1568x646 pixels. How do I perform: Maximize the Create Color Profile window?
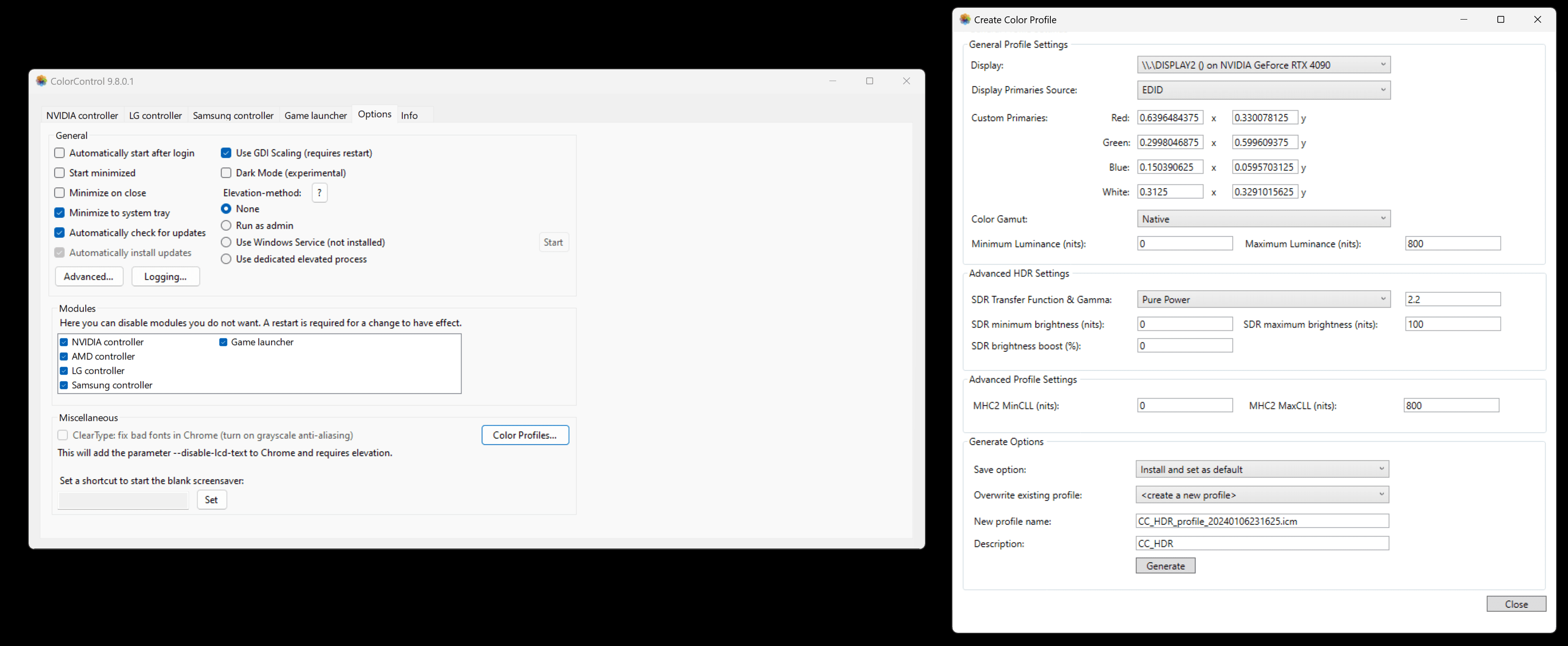(x=1501, y=20)
